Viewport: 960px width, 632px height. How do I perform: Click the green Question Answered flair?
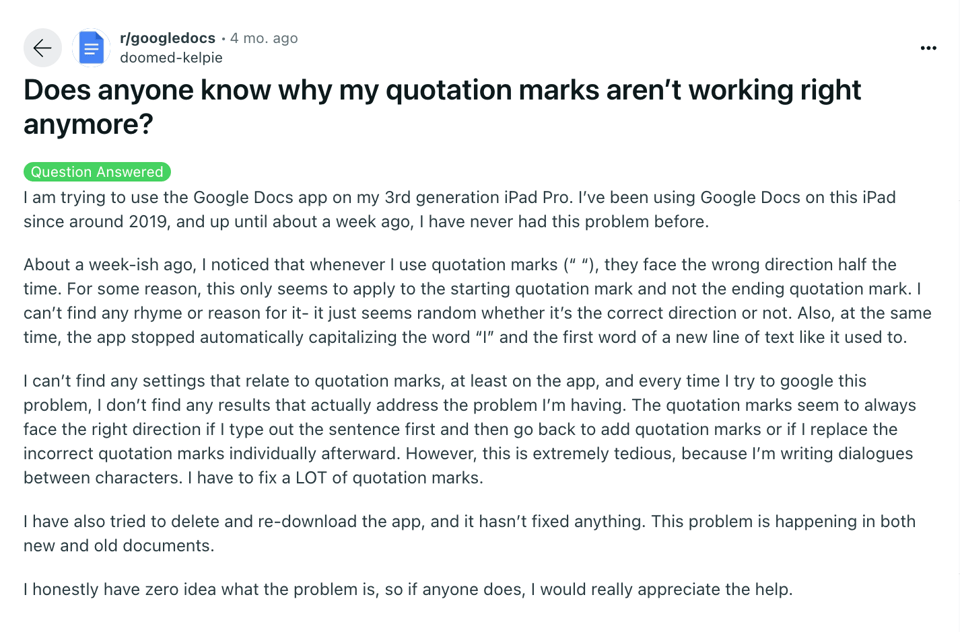click(x=97, y=172)
